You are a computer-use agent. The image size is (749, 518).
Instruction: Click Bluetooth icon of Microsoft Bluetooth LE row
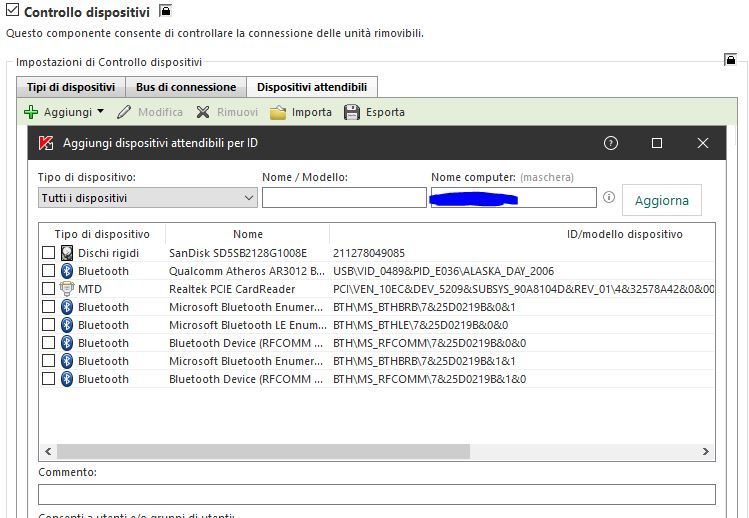pos(67,325)
